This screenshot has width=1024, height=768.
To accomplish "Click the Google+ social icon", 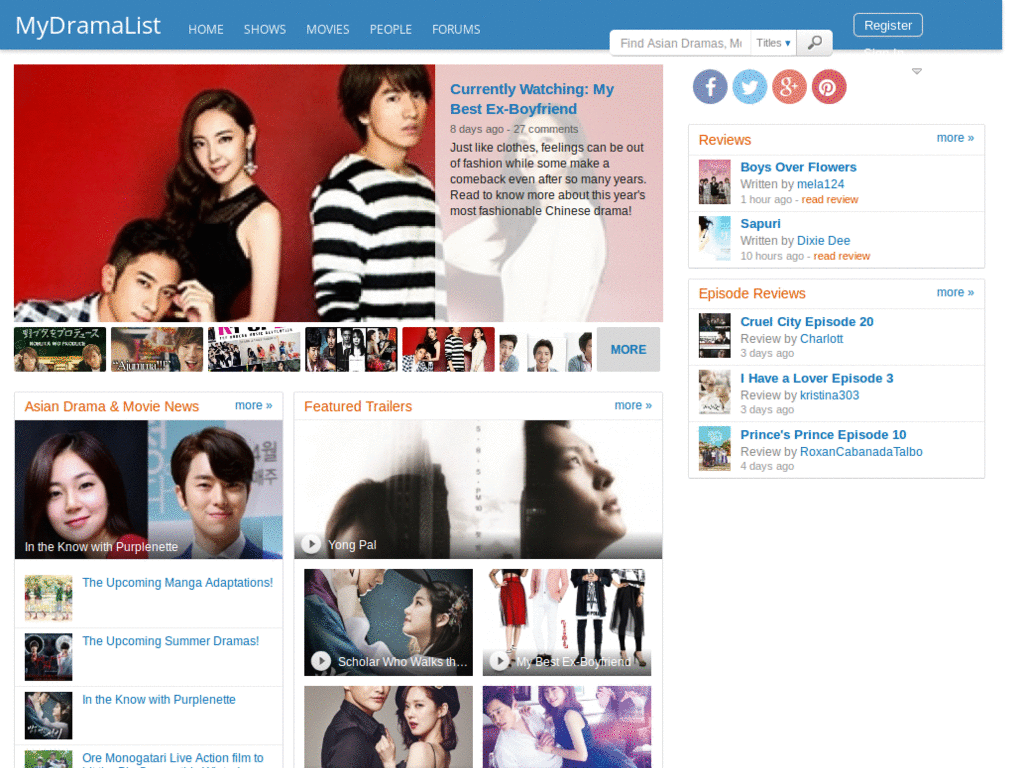I will 789,87.
